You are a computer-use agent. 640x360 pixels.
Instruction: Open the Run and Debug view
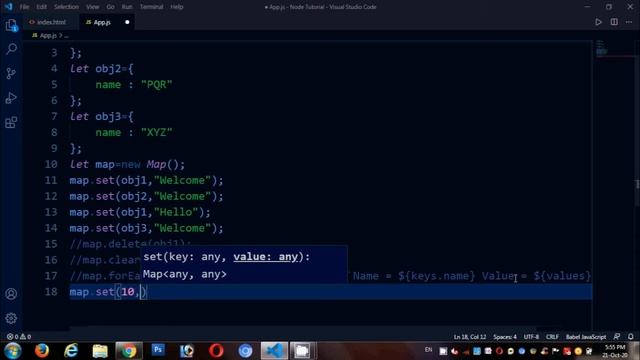tap(11, 98)
